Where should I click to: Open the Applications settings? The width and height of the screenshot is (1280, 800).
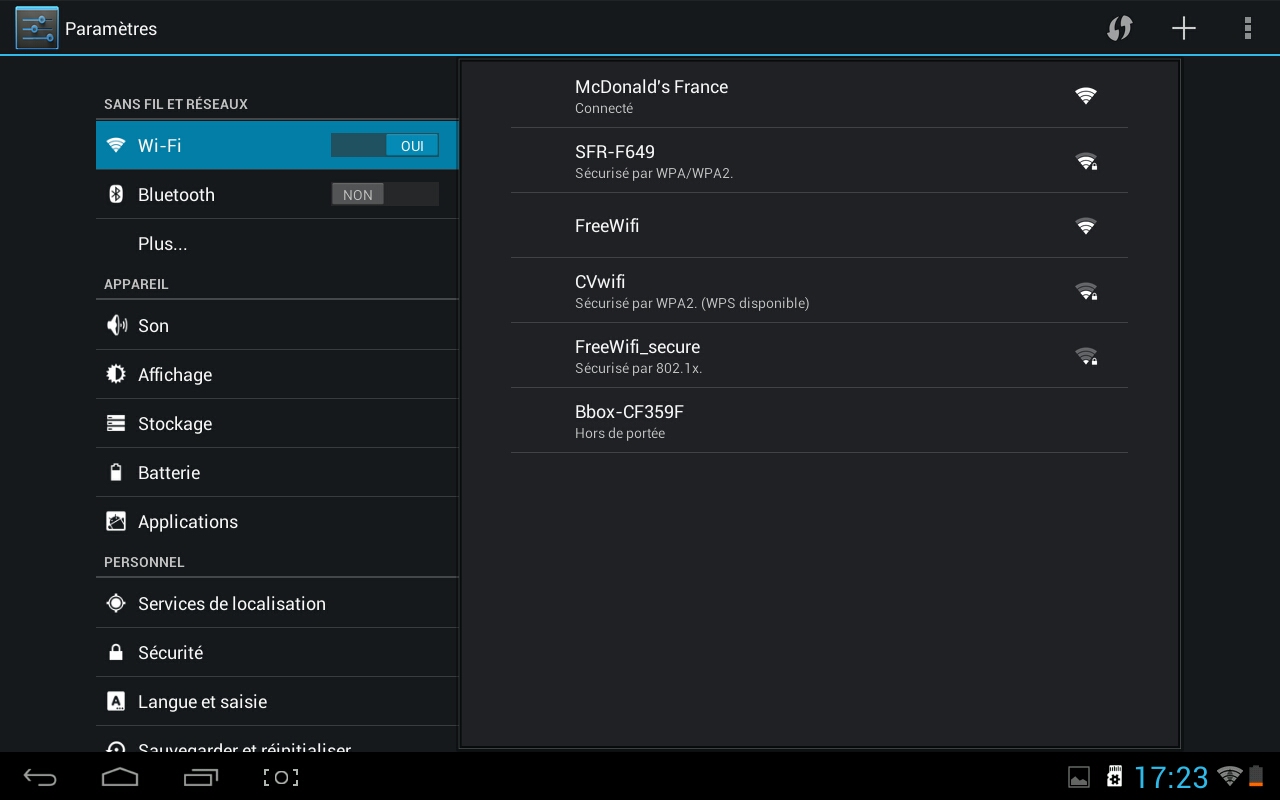(277, 521)
